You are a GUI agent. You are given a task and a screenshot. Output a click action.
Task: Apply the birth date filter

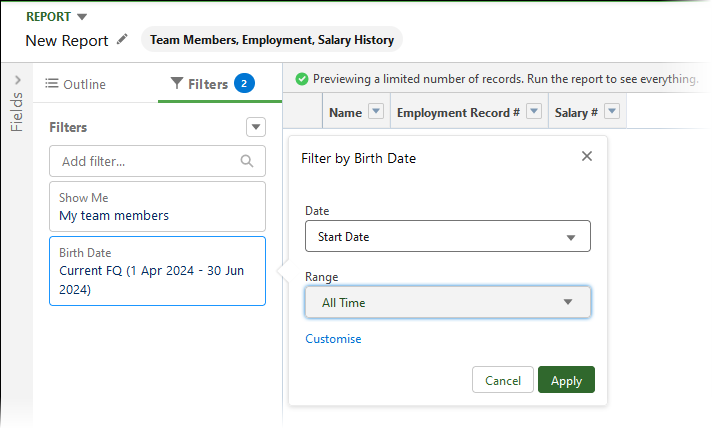point(566,381)
